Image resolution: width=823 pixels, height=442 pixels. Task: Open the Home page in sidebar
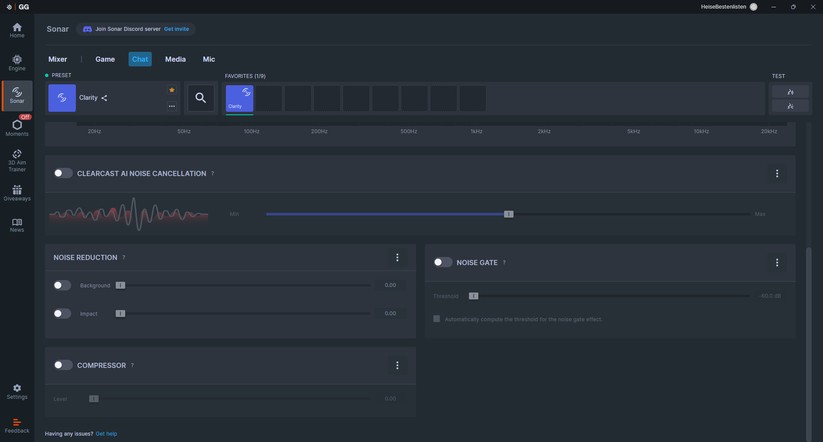tap(17, 30)
